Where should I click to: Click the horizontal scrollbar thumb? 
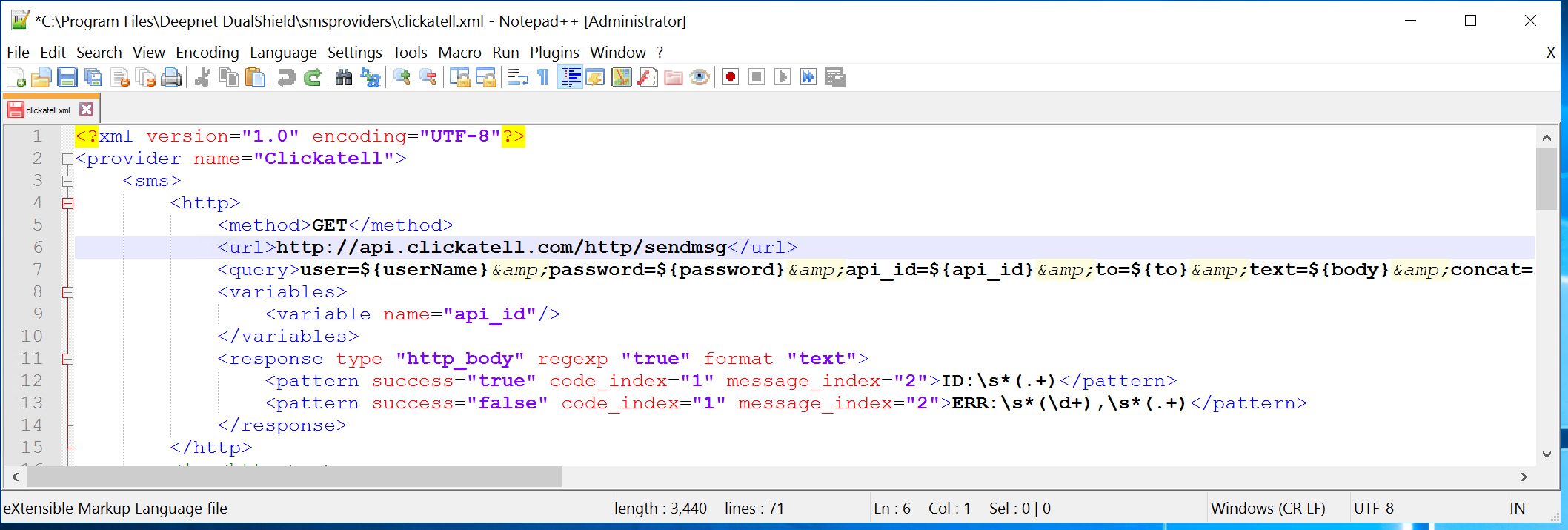[x=293, y=477]
